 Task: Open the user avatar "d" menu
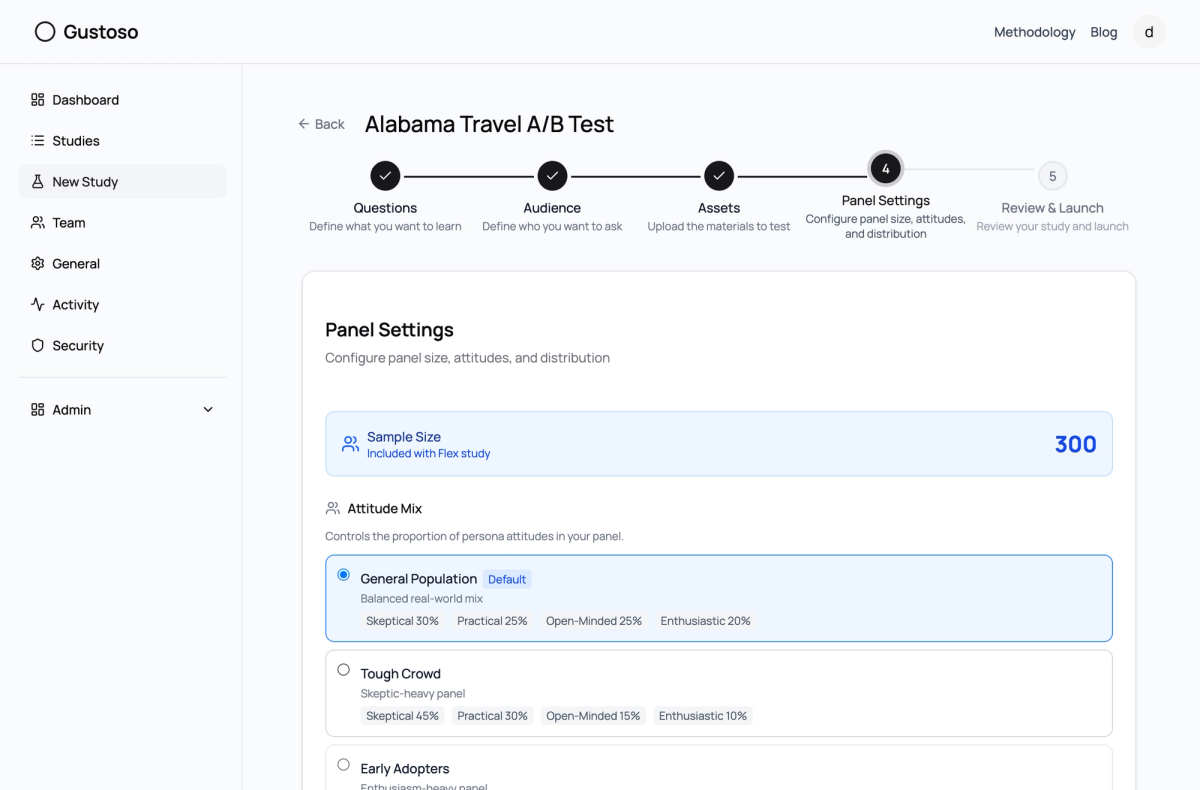coord(1149,32)
